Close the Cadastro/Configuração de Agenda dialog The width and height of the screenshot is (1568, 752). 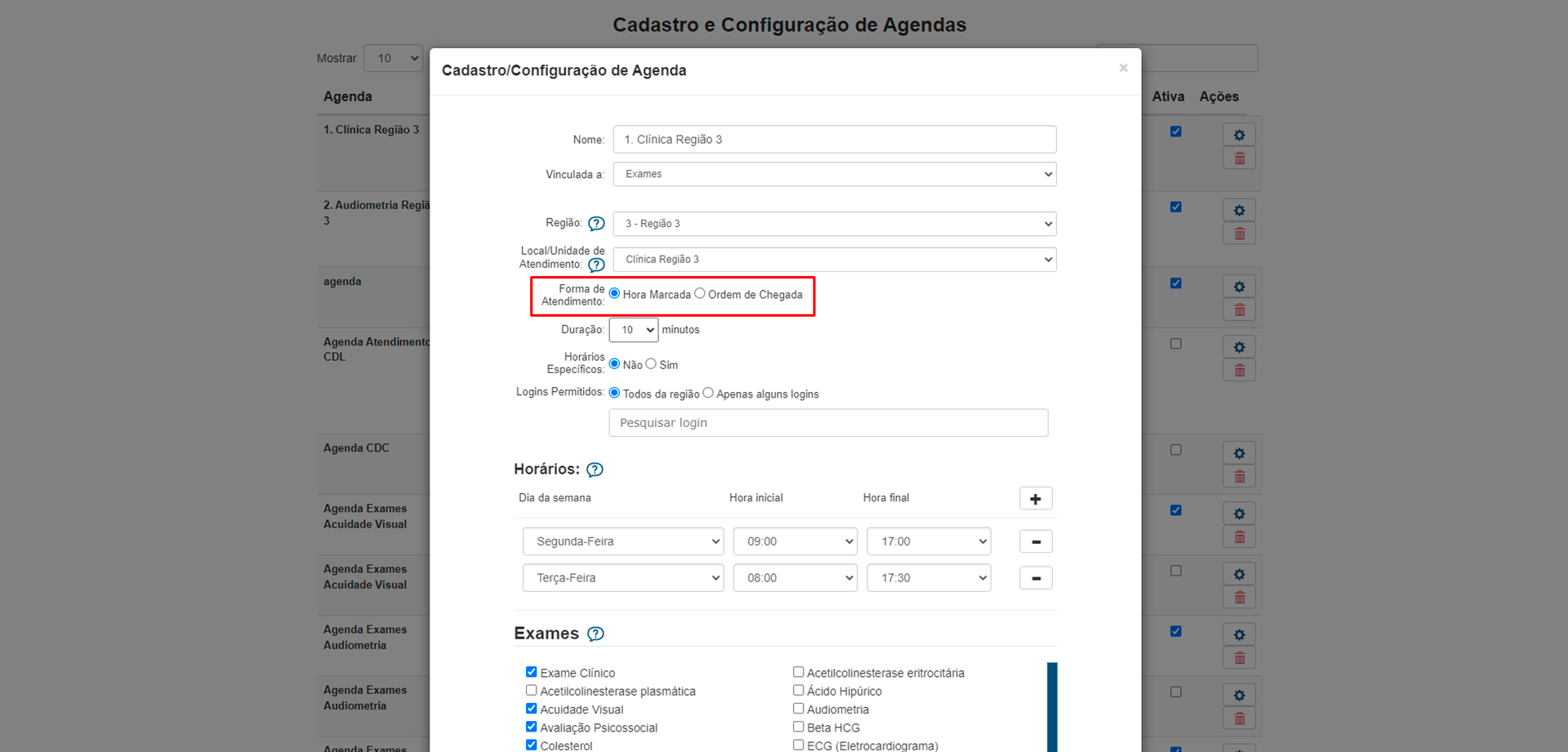(1123, 68)
